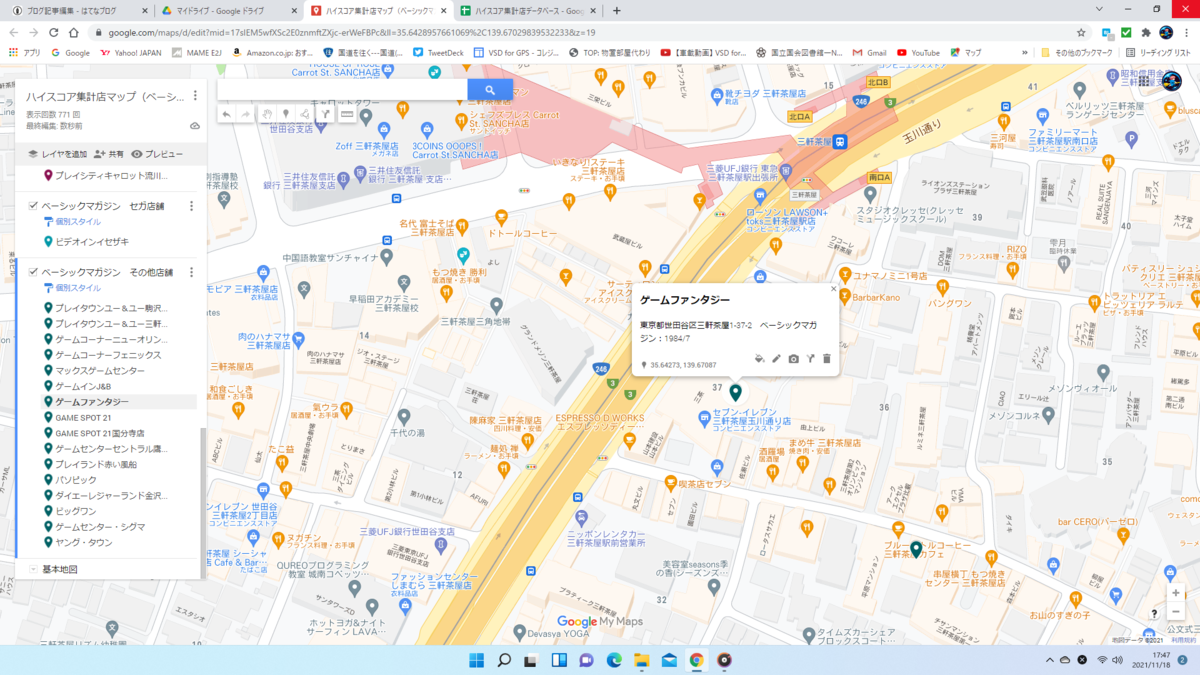Undo the last map edit

tap(226, 115)
